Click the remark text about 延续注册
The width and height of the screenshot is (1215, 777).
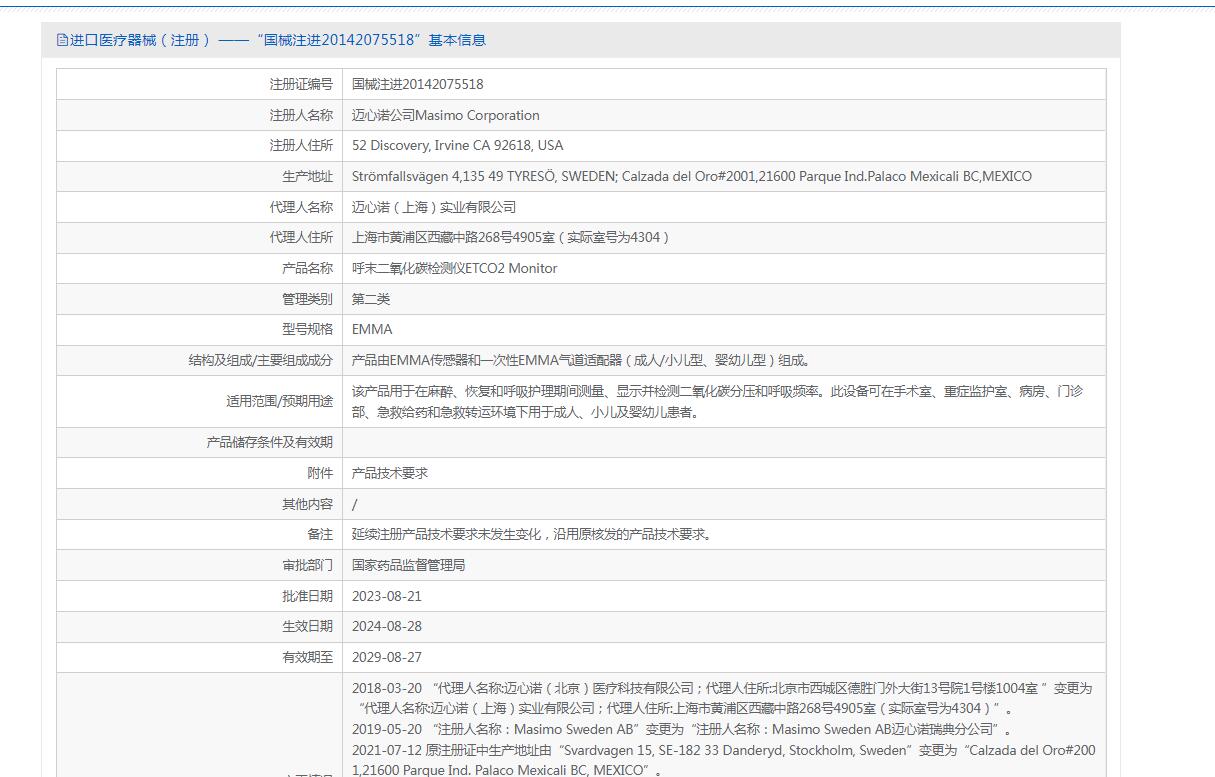[532, 534]
